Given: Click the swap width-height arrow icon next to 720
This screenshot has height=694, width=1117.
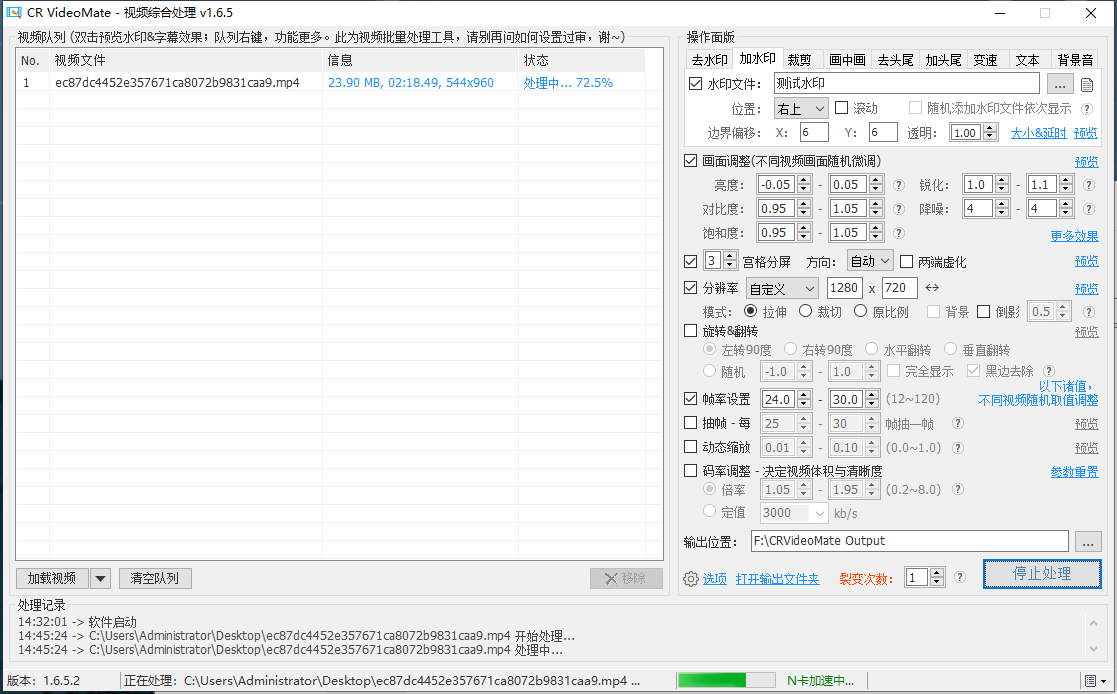Looking at the screenshot, I should [x=932, y=288].
